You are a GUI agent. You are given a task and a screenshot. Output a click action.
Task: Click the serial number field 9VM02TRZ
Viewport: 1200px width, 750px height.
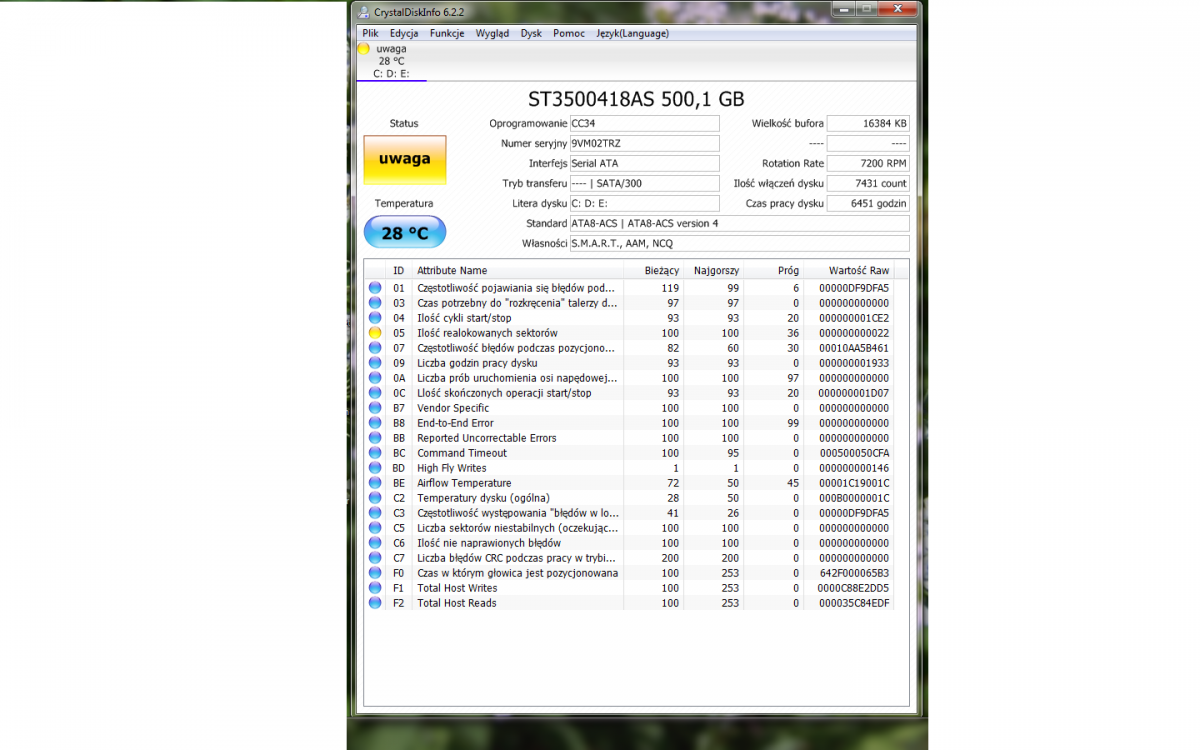click(644, 143)
